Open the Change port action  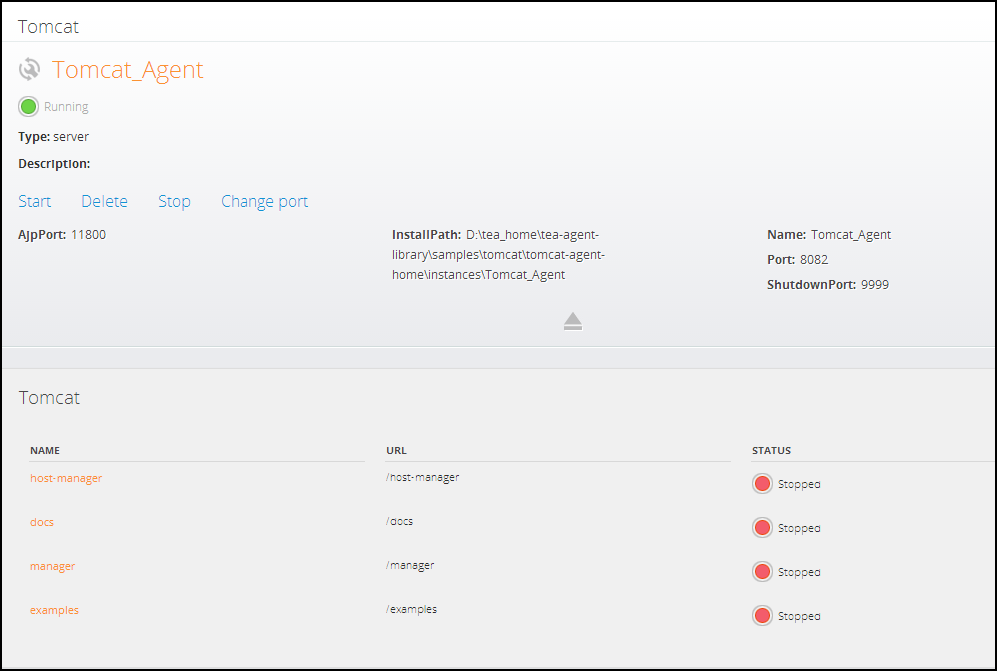pyautogui.click(x=265, y=201)
